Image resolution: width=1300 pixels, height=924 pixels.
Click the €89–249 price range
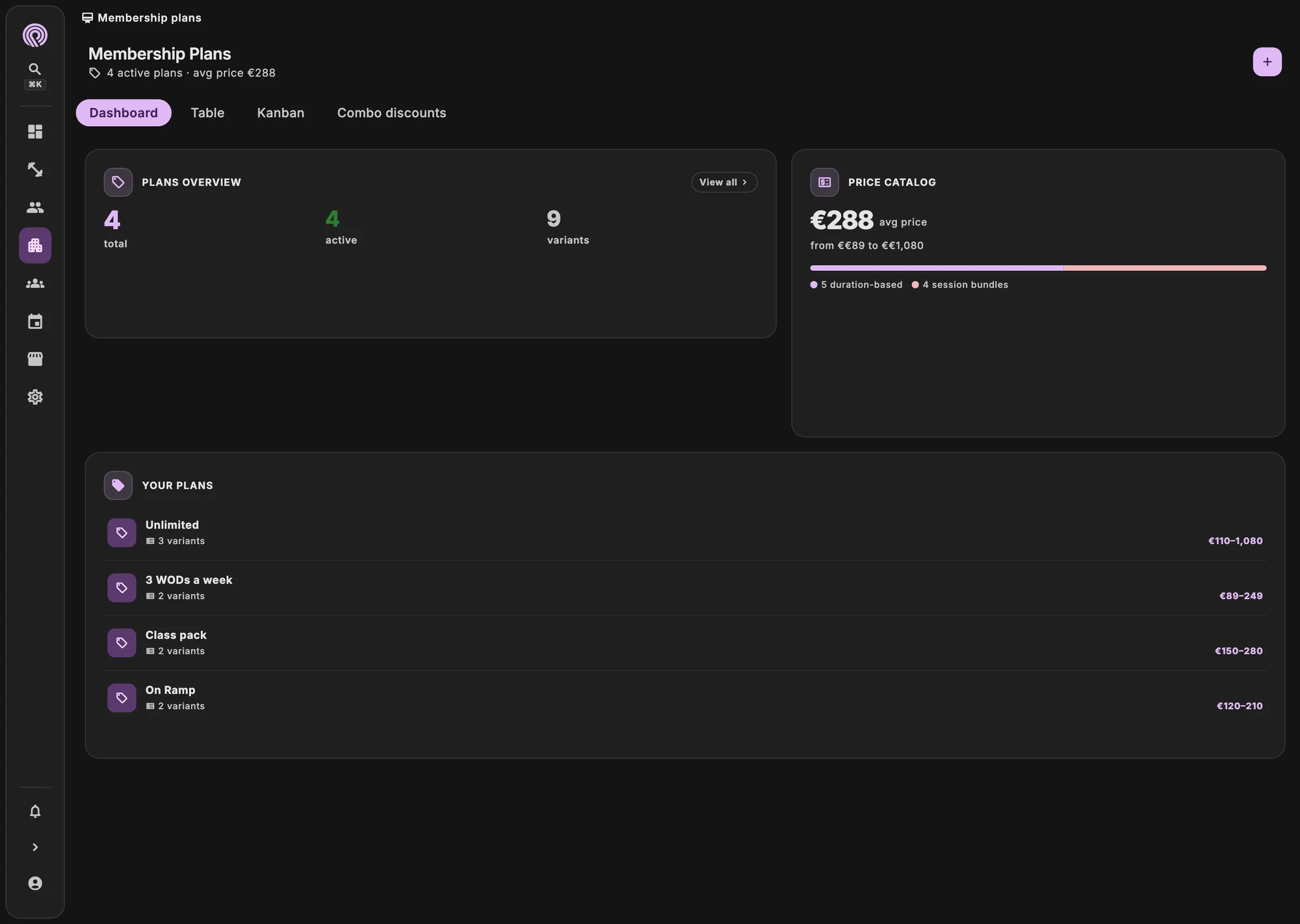tap(1241, 596)
